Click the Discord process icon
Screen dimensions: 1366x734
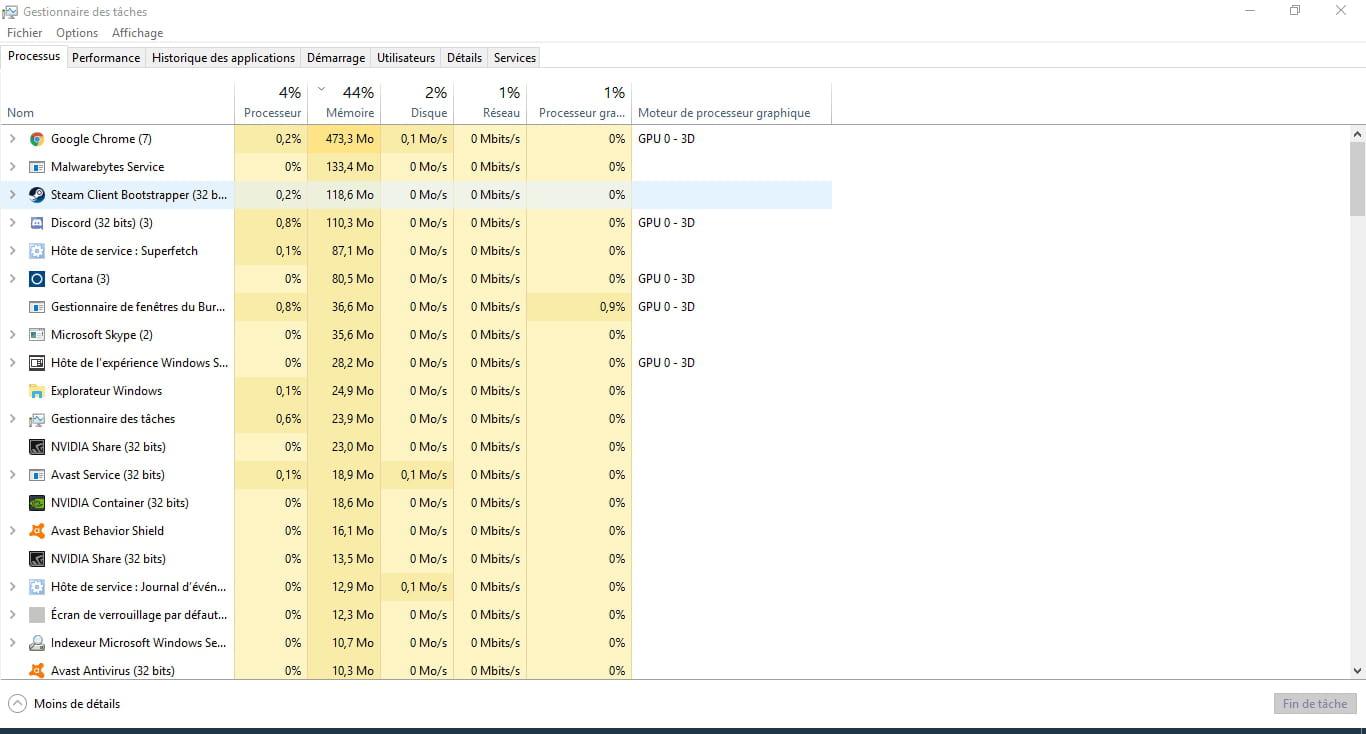tap(37, 223)
